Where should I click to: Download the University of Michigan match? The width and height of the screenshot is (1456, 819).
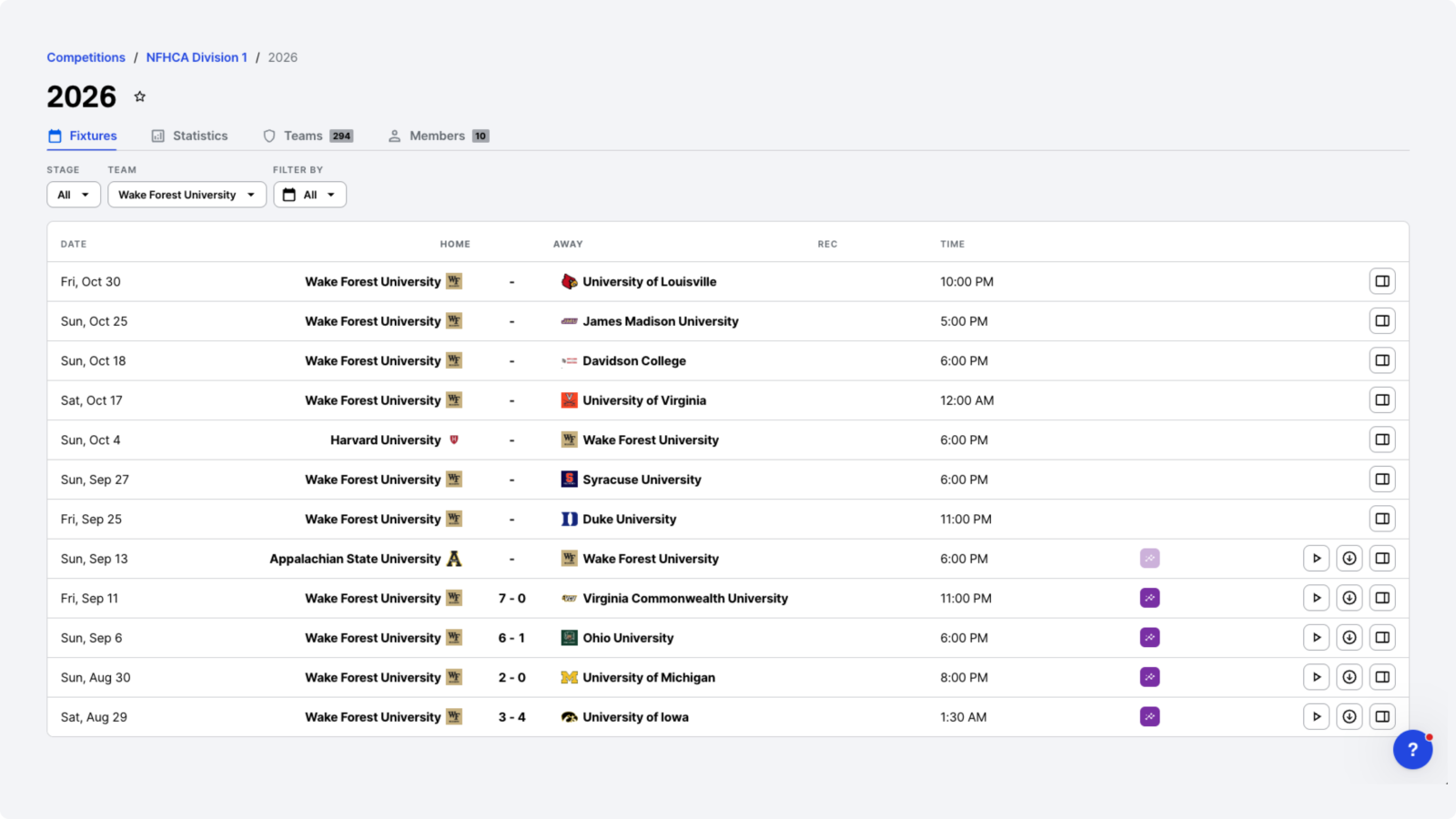coord(1350,677)
